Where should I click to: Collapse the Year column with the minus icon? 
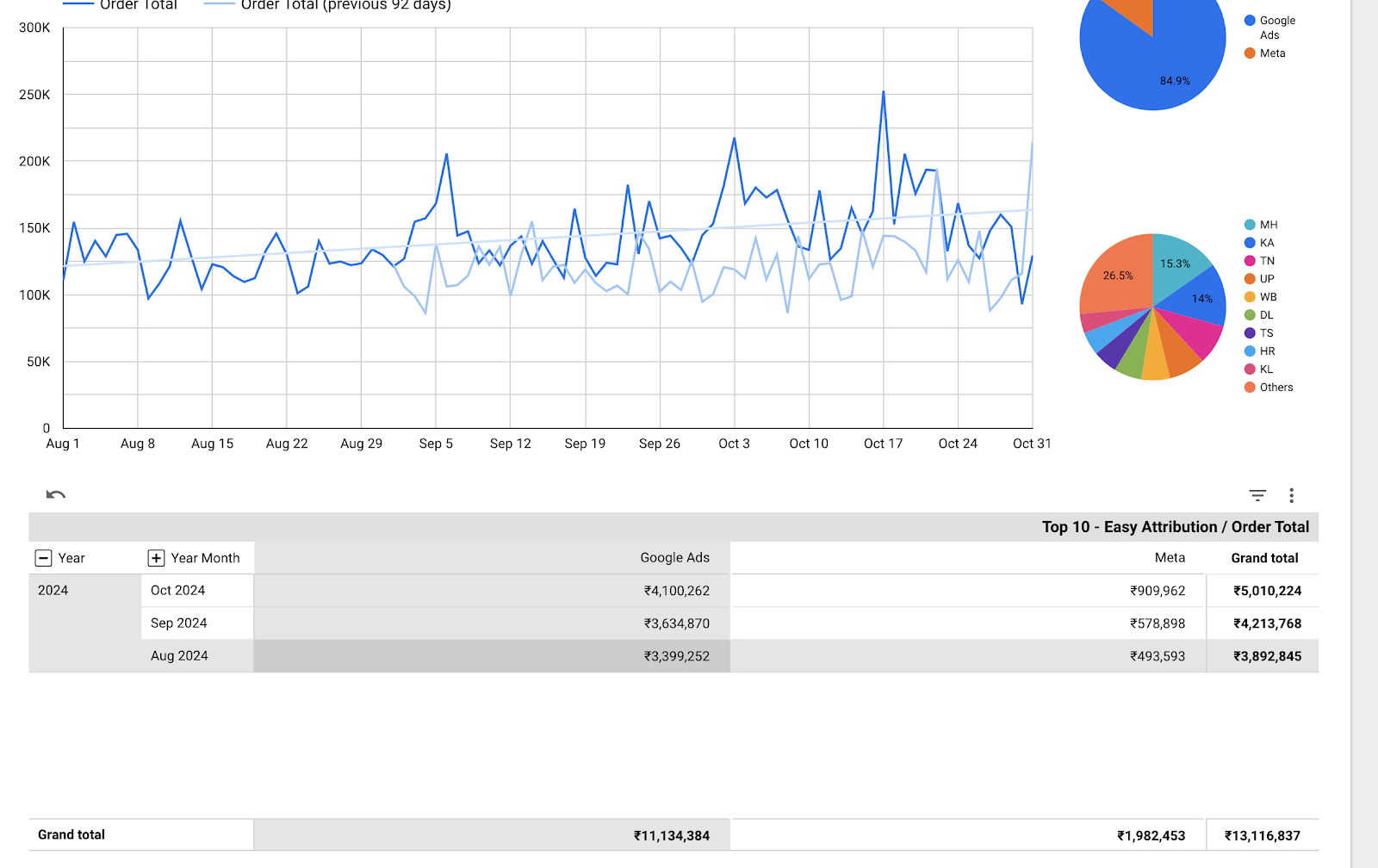pyautogui.click(x=43, y=558)
